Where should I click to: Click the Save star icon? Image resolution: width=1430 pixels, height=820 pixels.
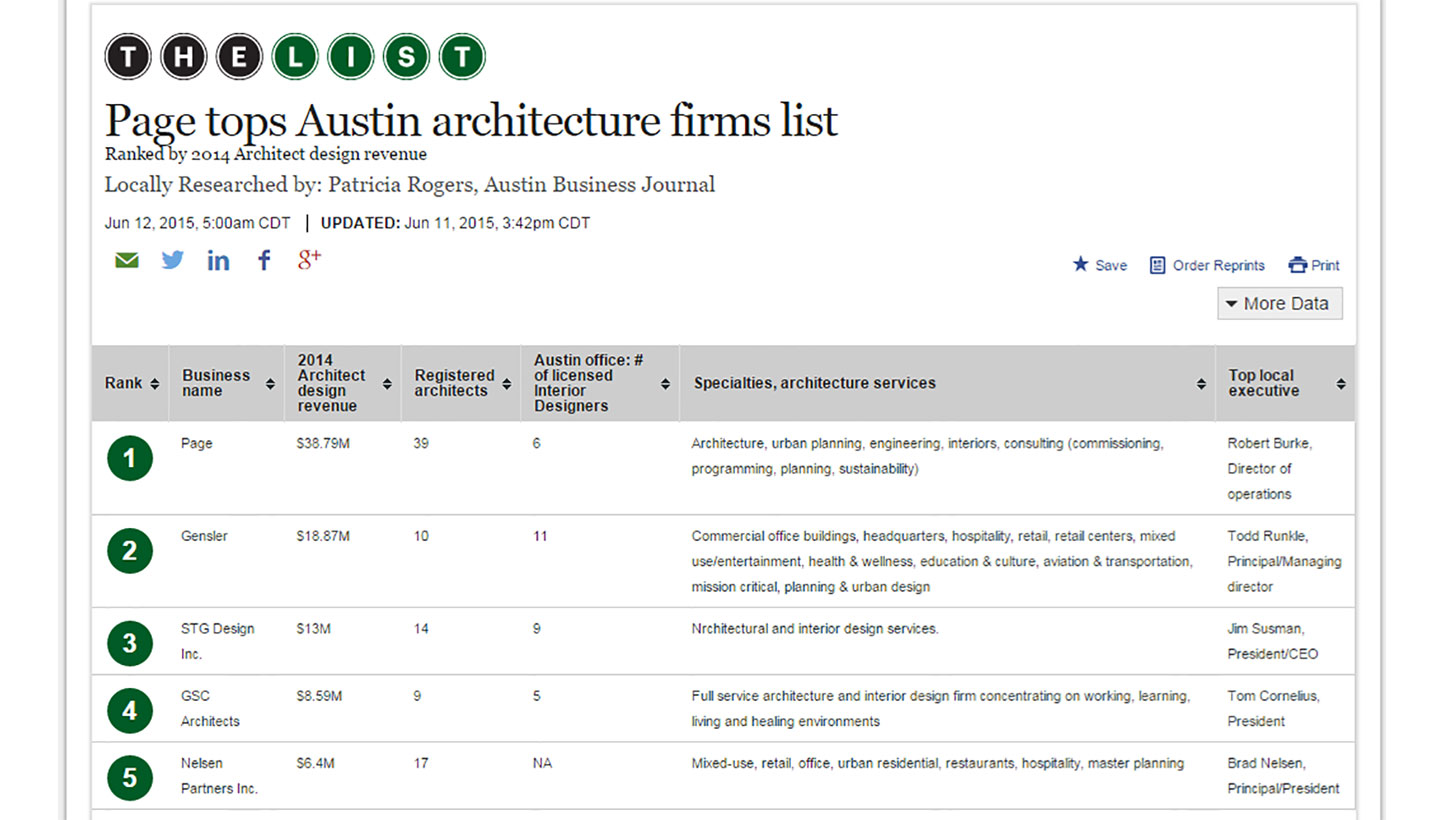click(x=1080, y=265)
